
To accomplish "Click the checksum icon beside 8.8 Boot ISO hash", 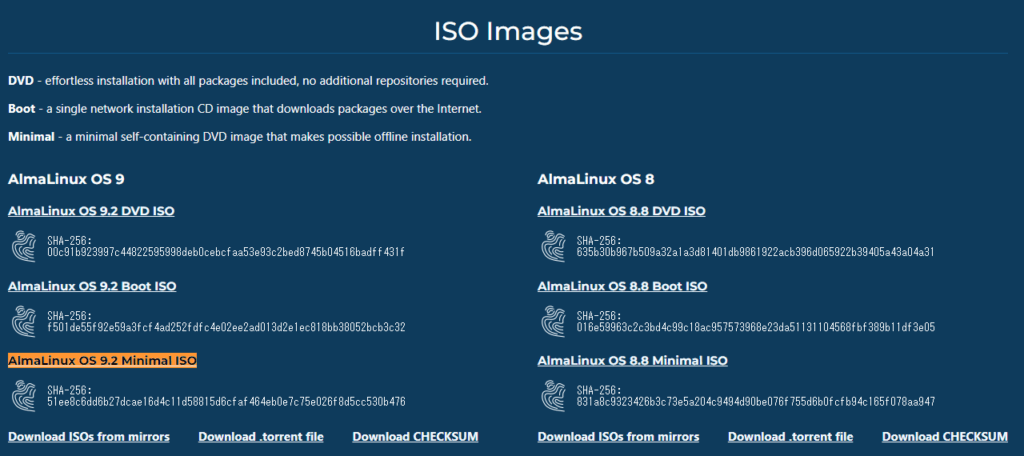I will click(554, 321).
